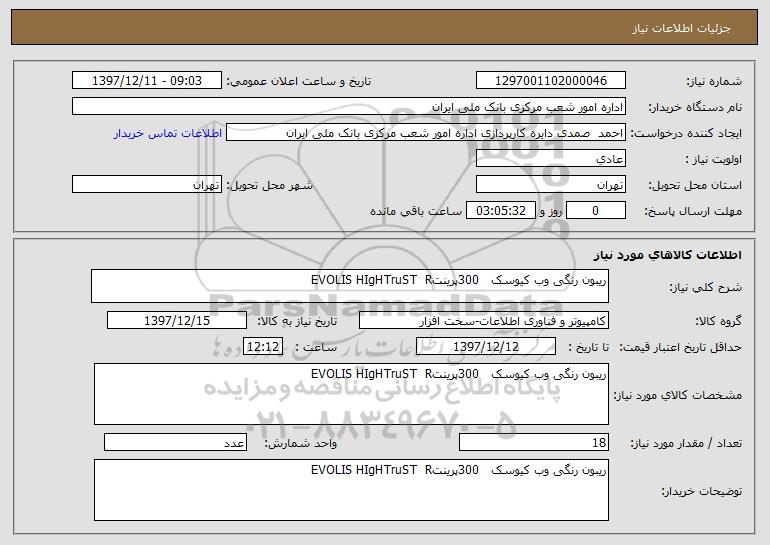Click the مشخصات کالای مورد نیاز label
The width and height of the screenshot is (770, 545).
(678, 395)
